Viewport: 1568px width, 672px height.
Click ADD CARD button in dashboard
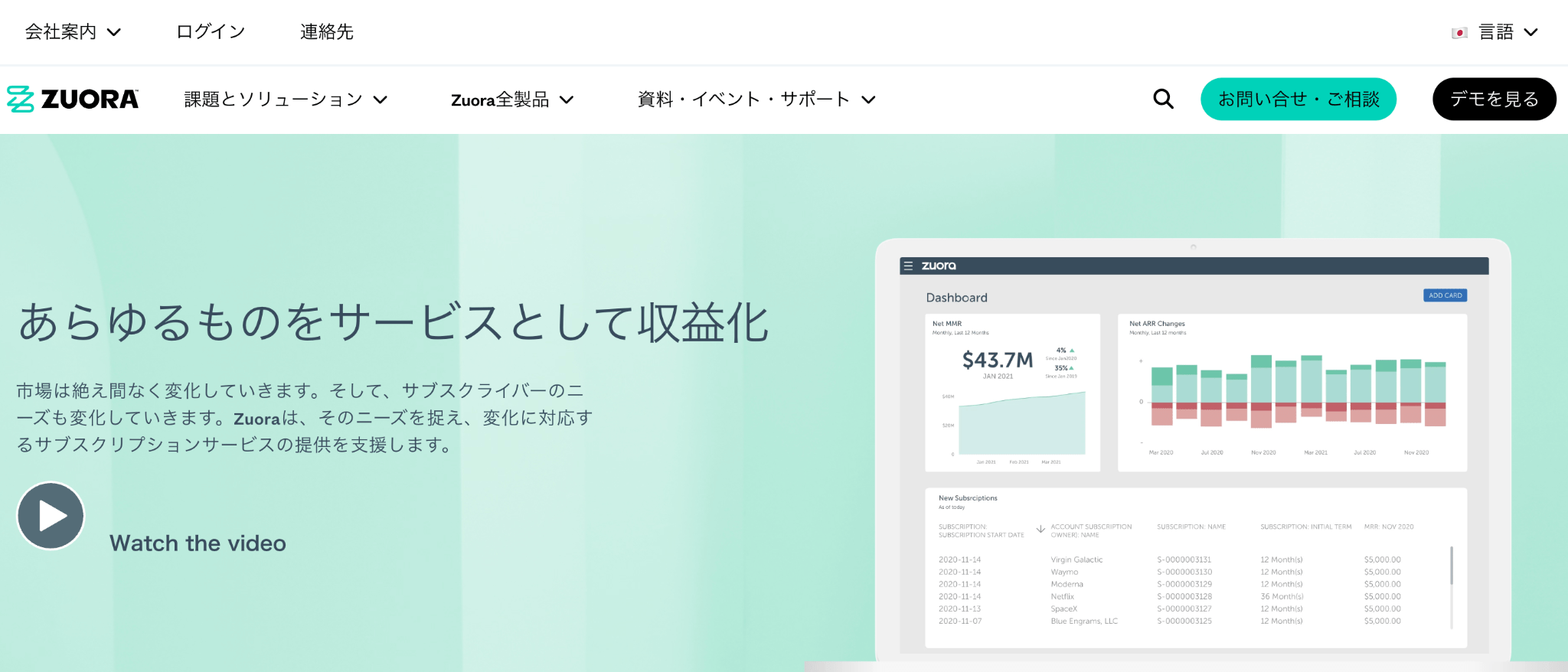coord(1445,295)
